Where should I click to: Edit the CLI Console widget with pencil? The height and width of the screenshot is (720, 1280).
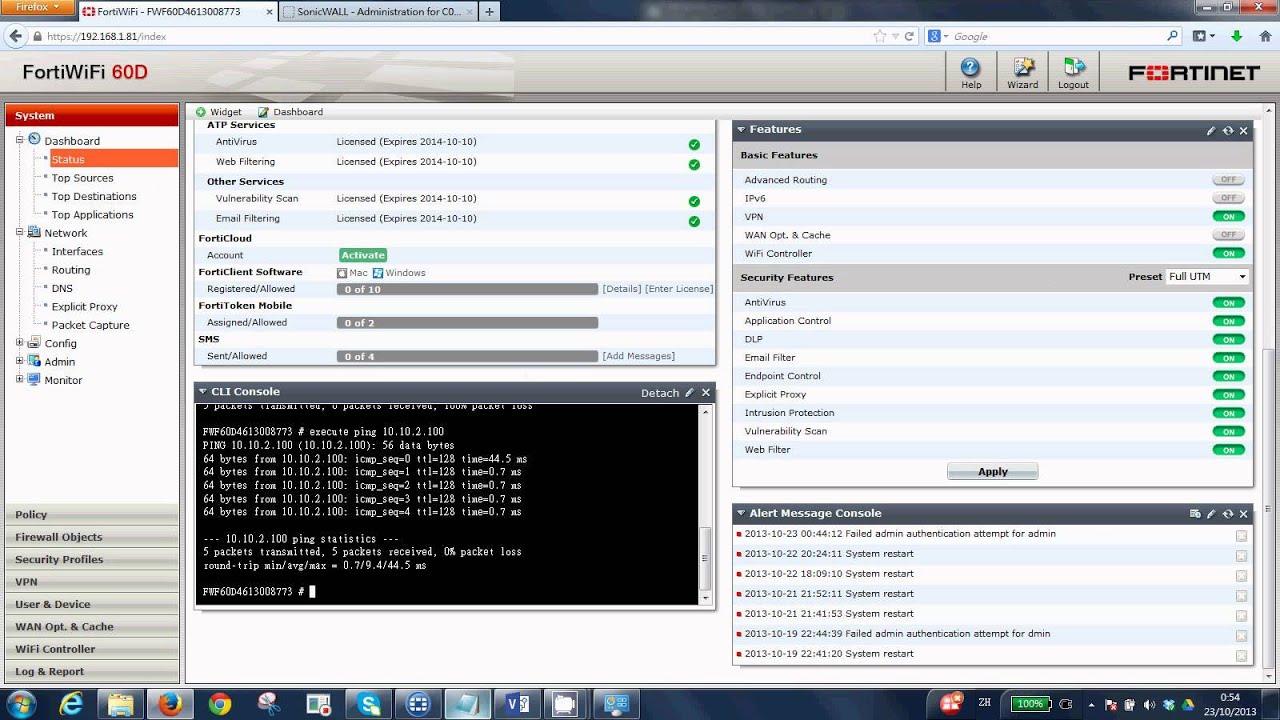(689, 393)
